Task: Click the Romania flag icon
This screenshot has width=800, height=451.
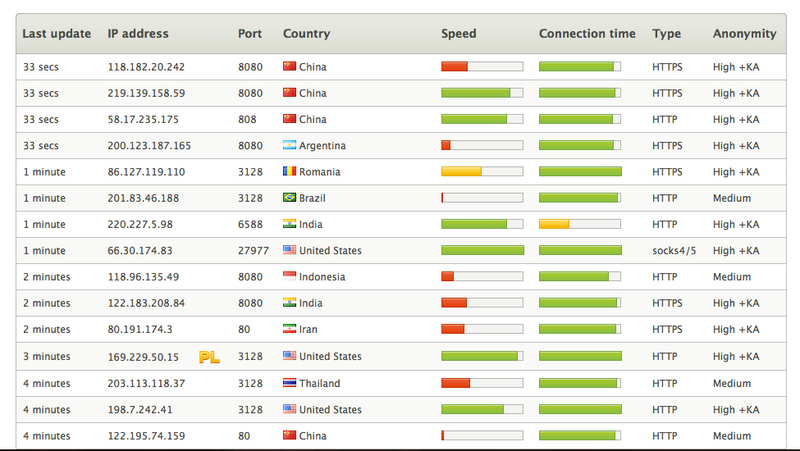Action: point(289,171)
